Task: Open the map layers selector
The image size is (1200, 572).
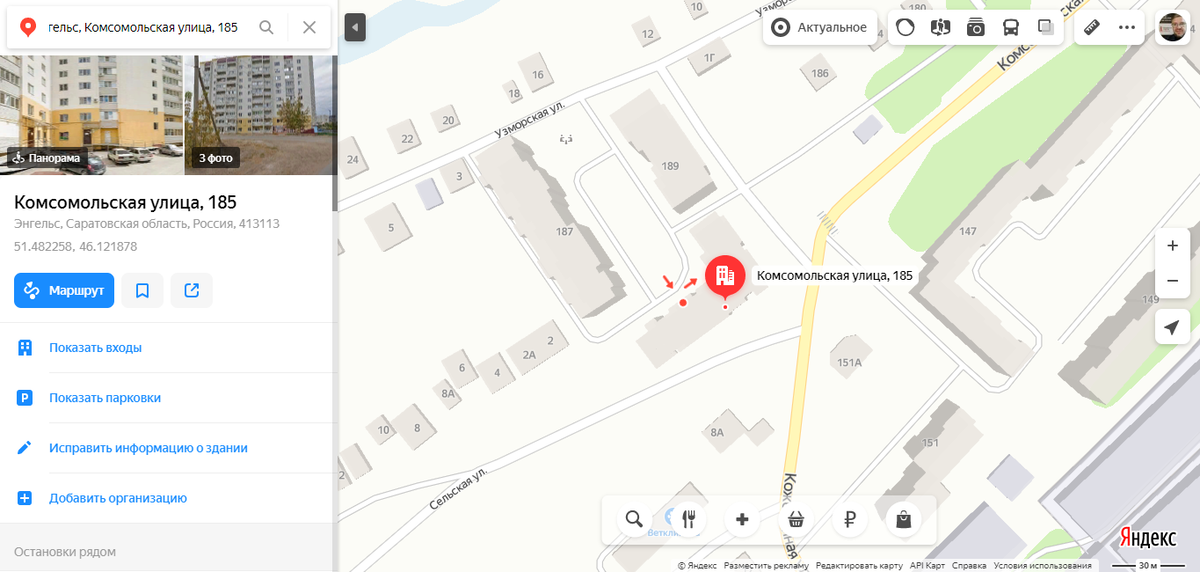Action: pyautogui.click(x=1046, y=27)
